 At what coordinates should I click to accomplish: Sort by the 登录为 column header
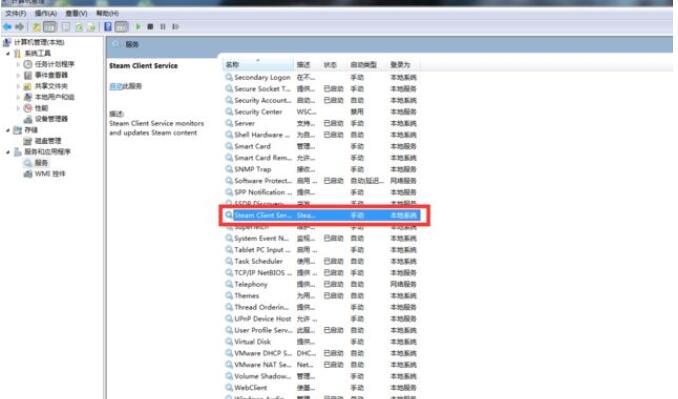tap(403, 65)
